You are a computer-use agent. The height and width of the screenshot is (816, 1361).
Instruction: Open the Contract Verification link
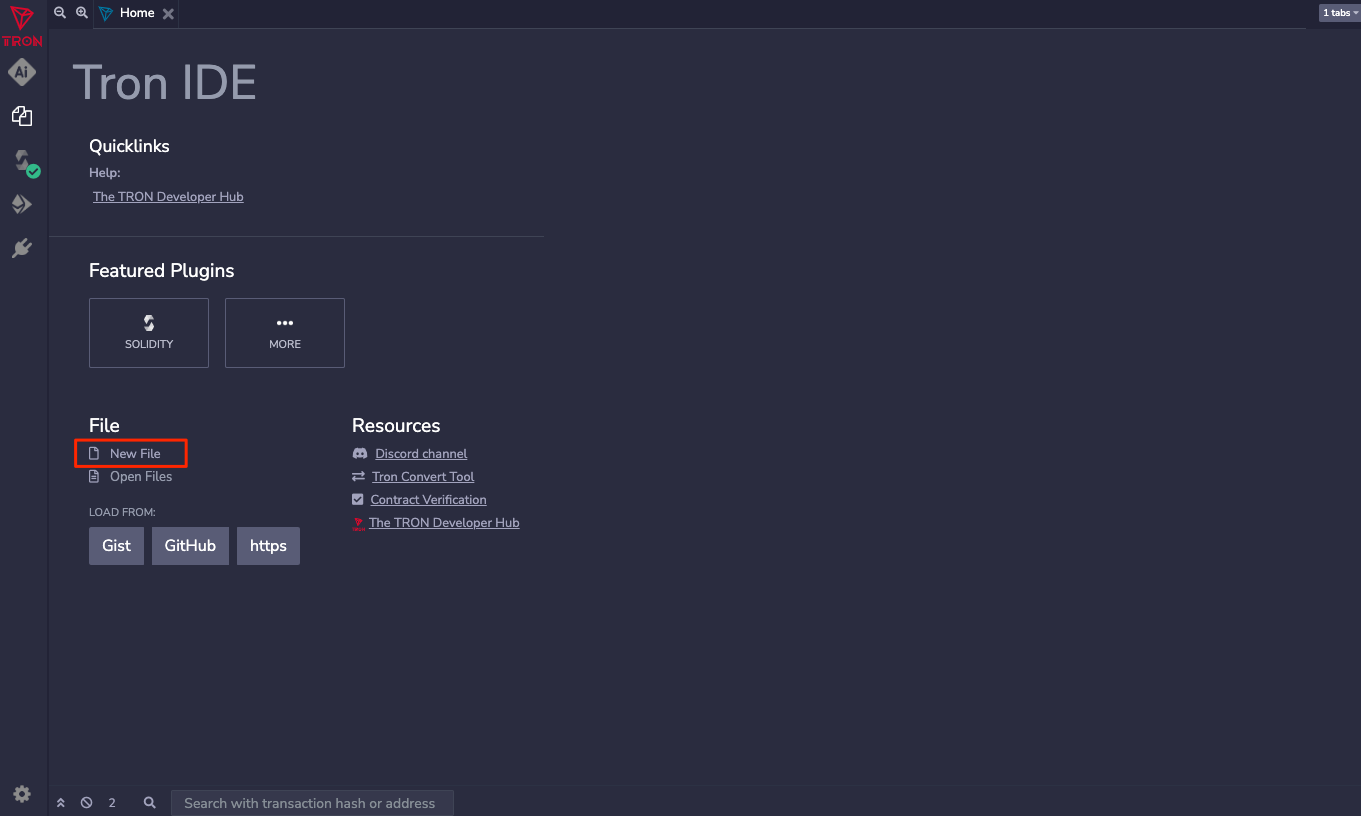[428, 500]
